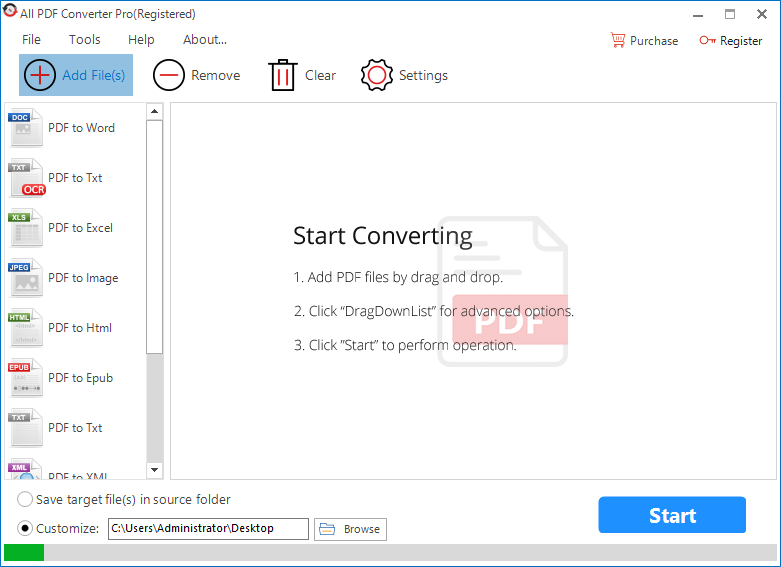Image resolution: width=781 pixels, height=567 pixels.
Task: Click the conversion list scrollbar thumb
Action: [x=154, y=237]
